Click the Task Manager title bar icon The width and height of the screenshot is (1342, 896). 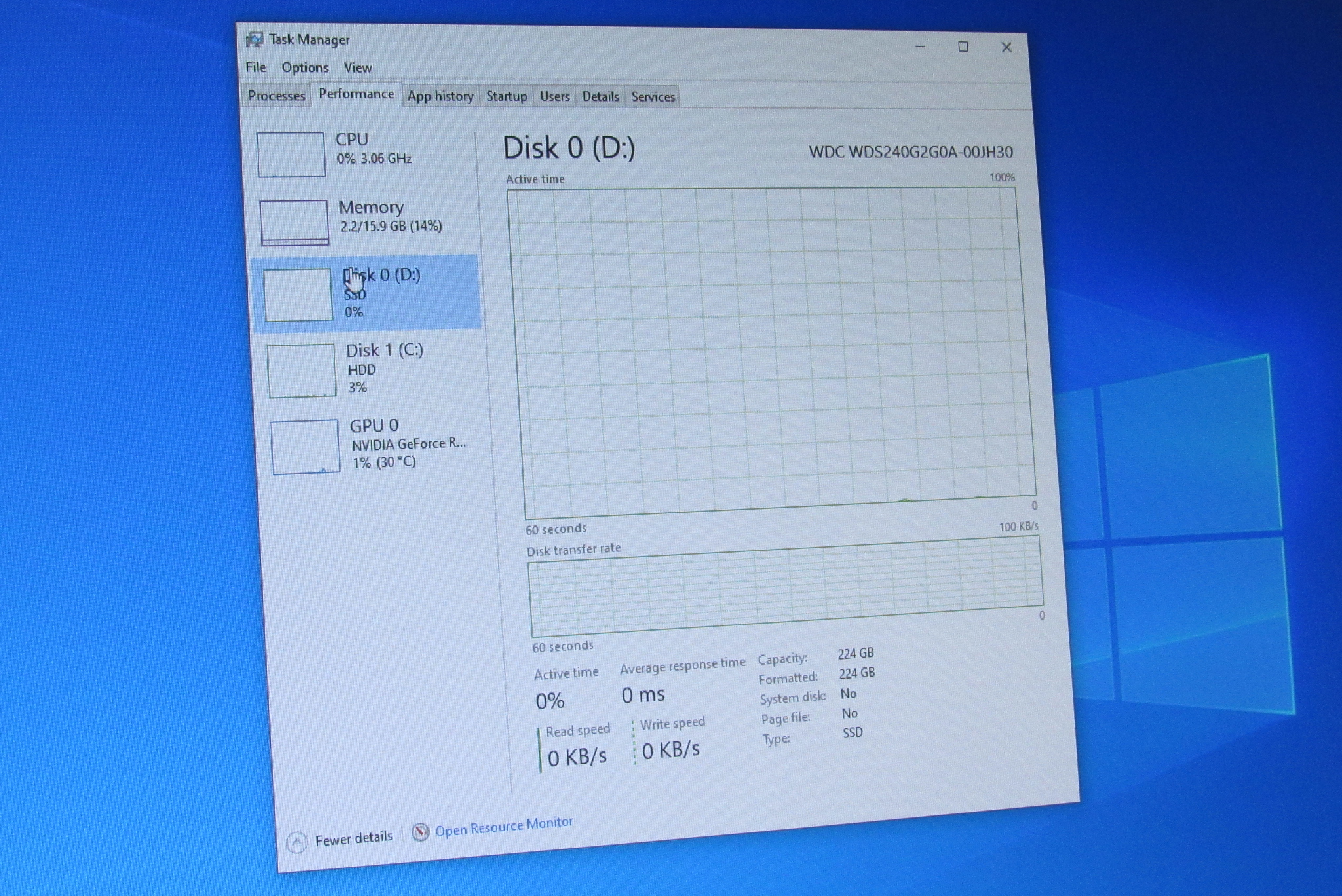tap(254, 40)
